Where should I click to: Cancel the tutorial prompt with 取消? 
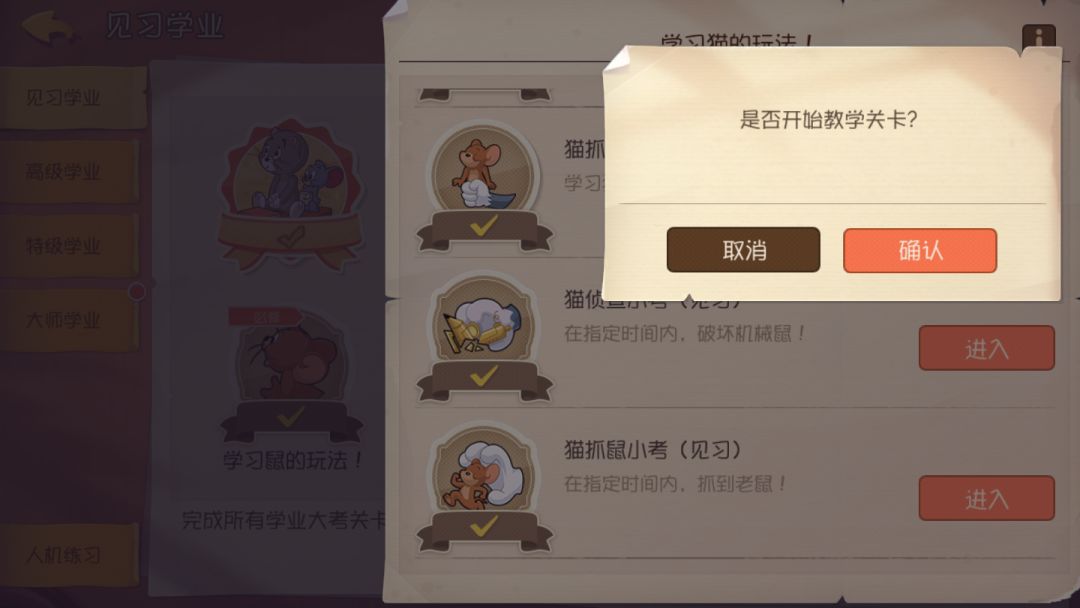743,250
